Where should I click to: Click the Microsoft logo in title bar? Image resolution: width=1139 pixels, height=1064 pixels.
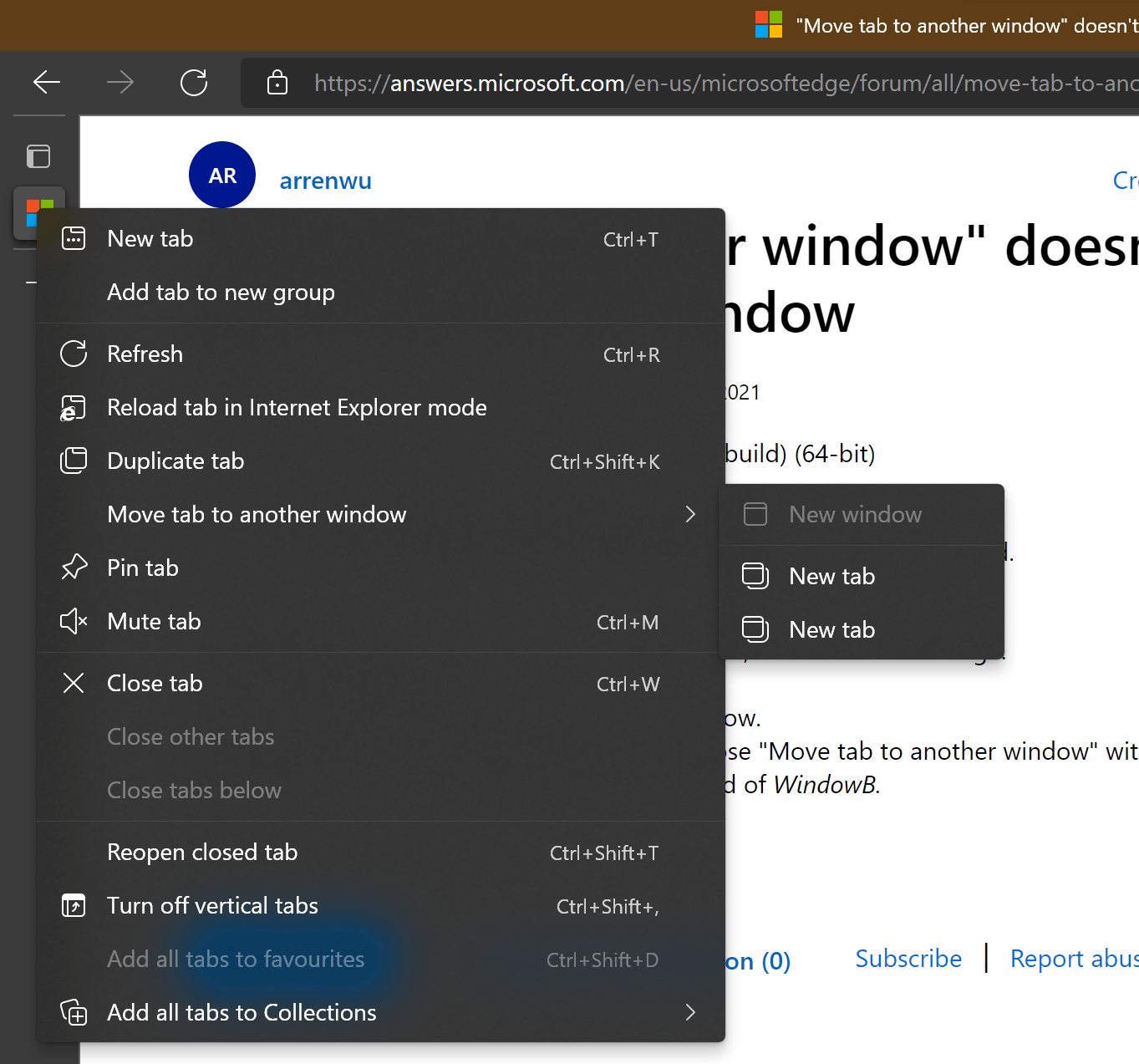click(x=769, y=24)
